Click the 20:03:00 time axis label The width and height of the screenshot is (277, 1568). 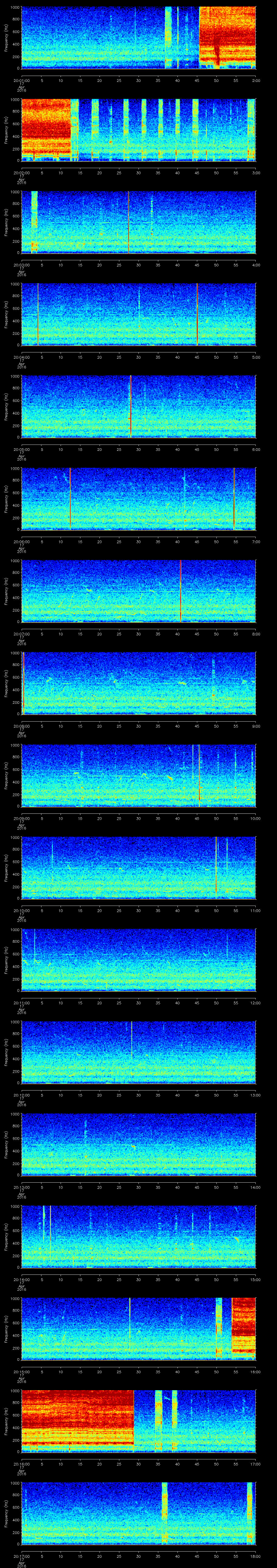[x=21, y=265]
